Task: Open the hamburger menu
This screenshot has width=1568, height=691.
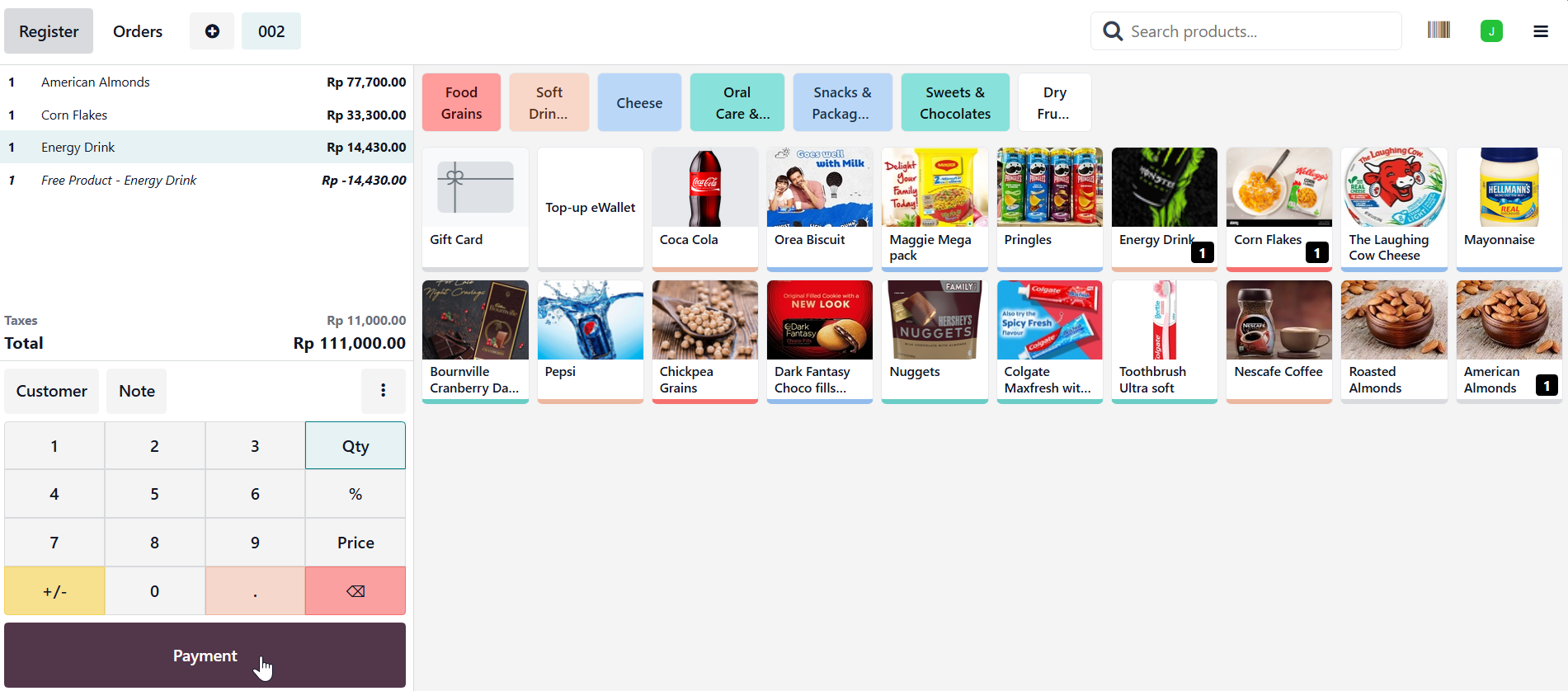Action: (x=1540, y=31)
